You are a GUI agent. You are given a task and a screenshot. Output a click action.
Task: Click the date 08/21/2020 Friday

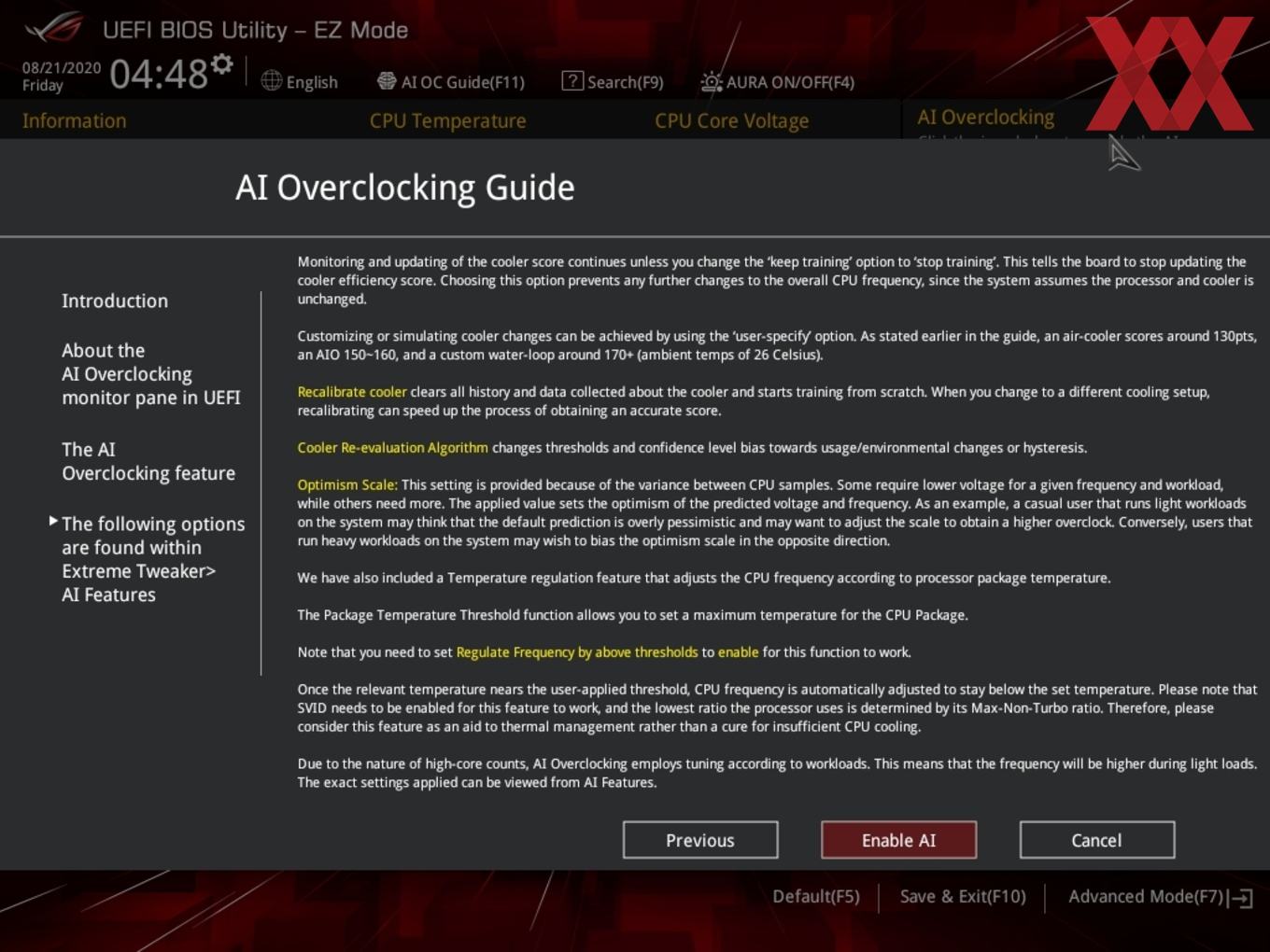click(61, 77)
